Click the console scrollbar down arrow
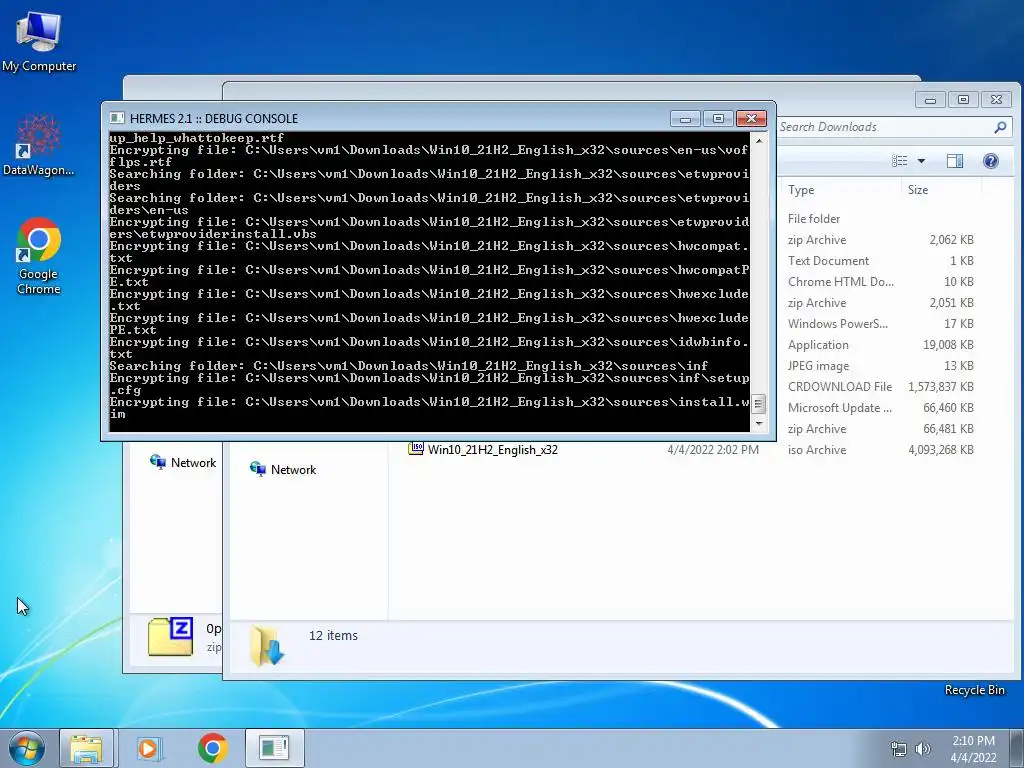 759,423
